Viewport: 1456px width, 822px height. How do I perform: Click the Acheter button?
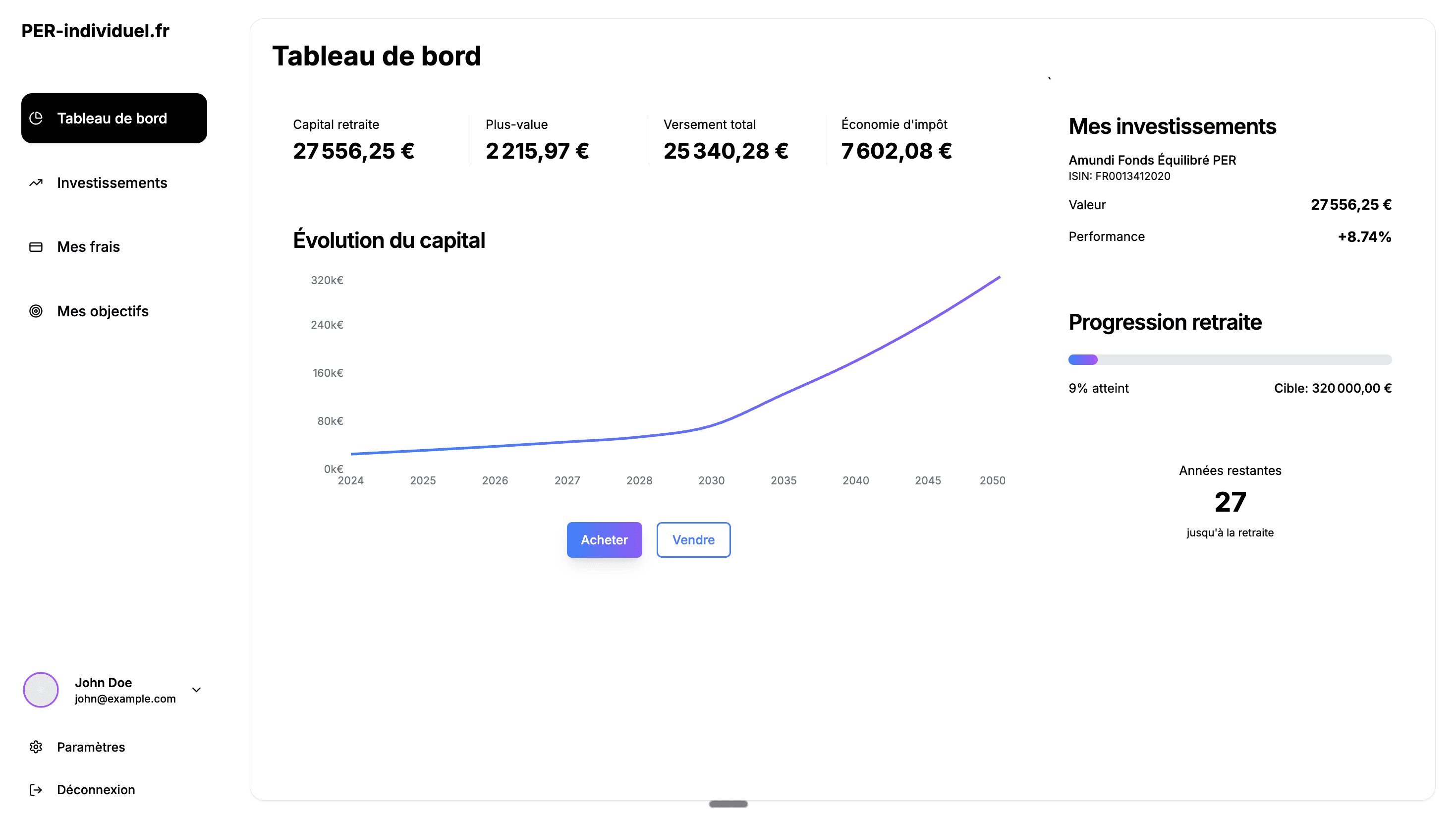coord(604,540)
